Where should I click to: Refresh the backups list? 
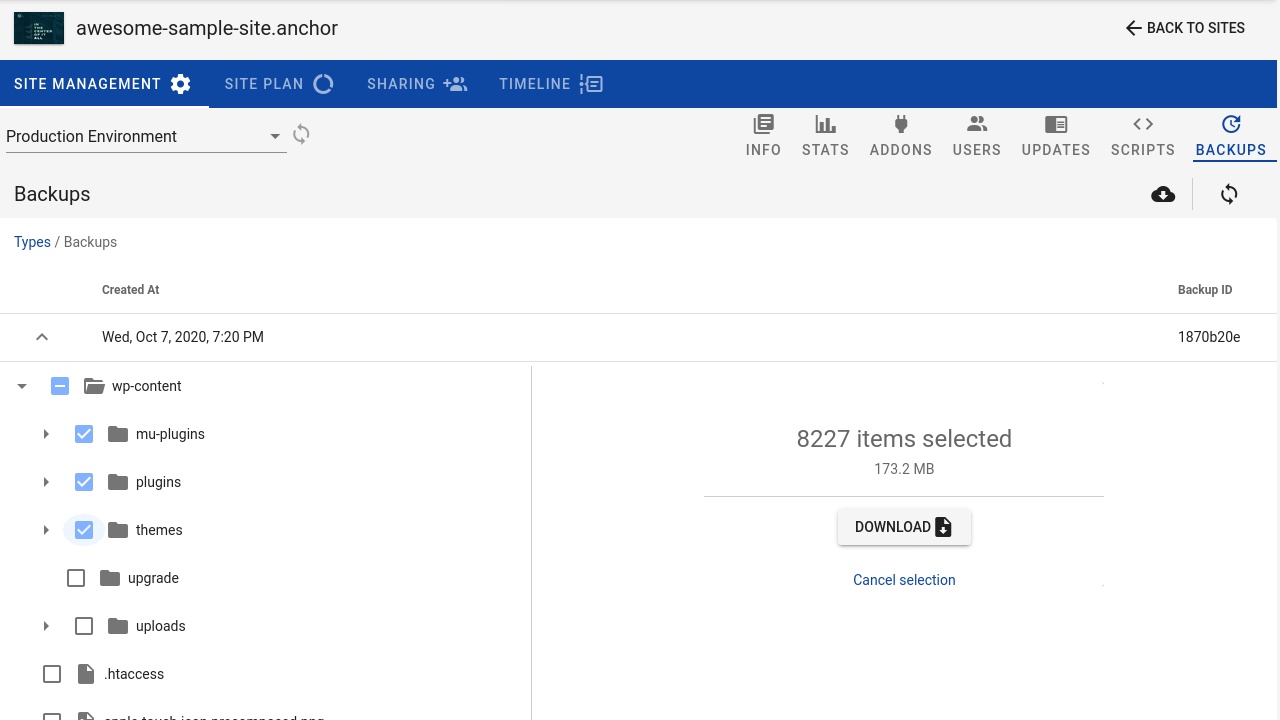tap(1229, 194)
